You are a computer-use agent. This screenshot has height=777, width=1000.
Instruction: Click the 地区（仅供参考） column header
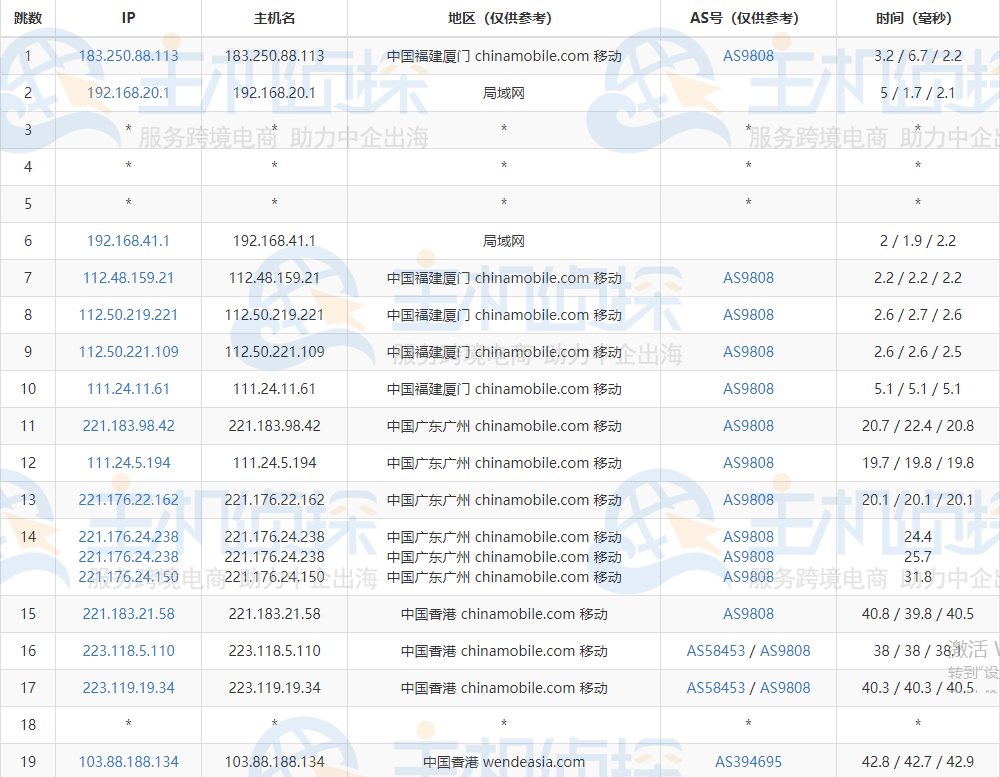[504, 17]
